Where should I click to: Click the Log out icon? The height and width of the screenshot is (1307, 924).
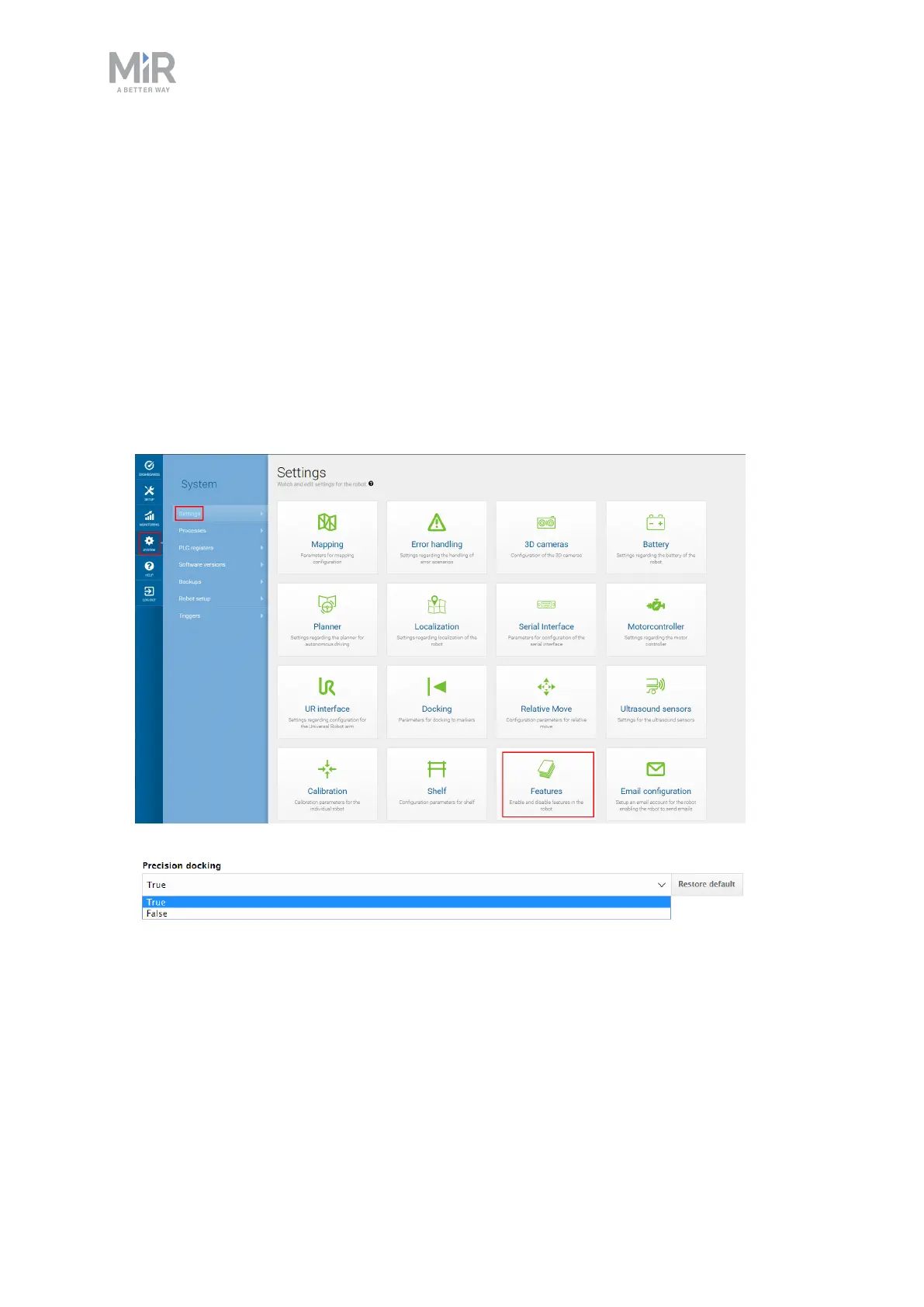pyautogui.click(x=149, y=593)
